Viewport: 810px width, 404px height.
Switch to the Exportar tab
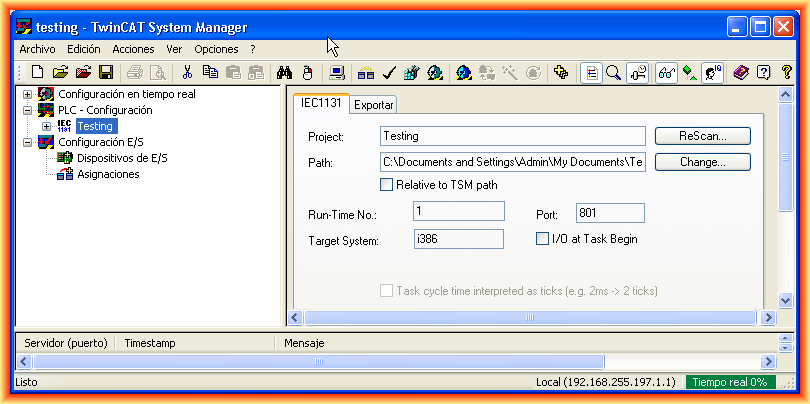click(x=375, y=105)
